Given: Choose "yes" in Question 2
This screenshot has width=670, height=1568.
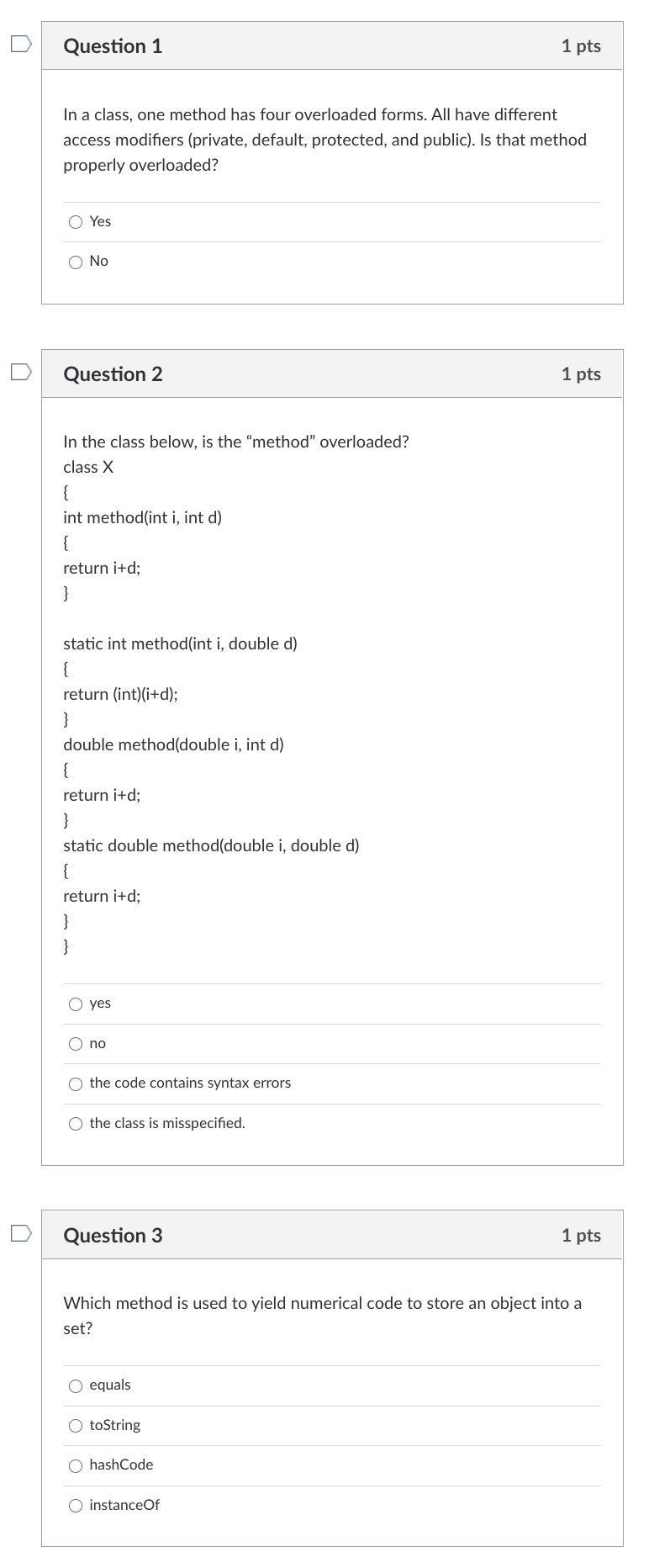Looking at the screenshot, I should point(76,1003).
